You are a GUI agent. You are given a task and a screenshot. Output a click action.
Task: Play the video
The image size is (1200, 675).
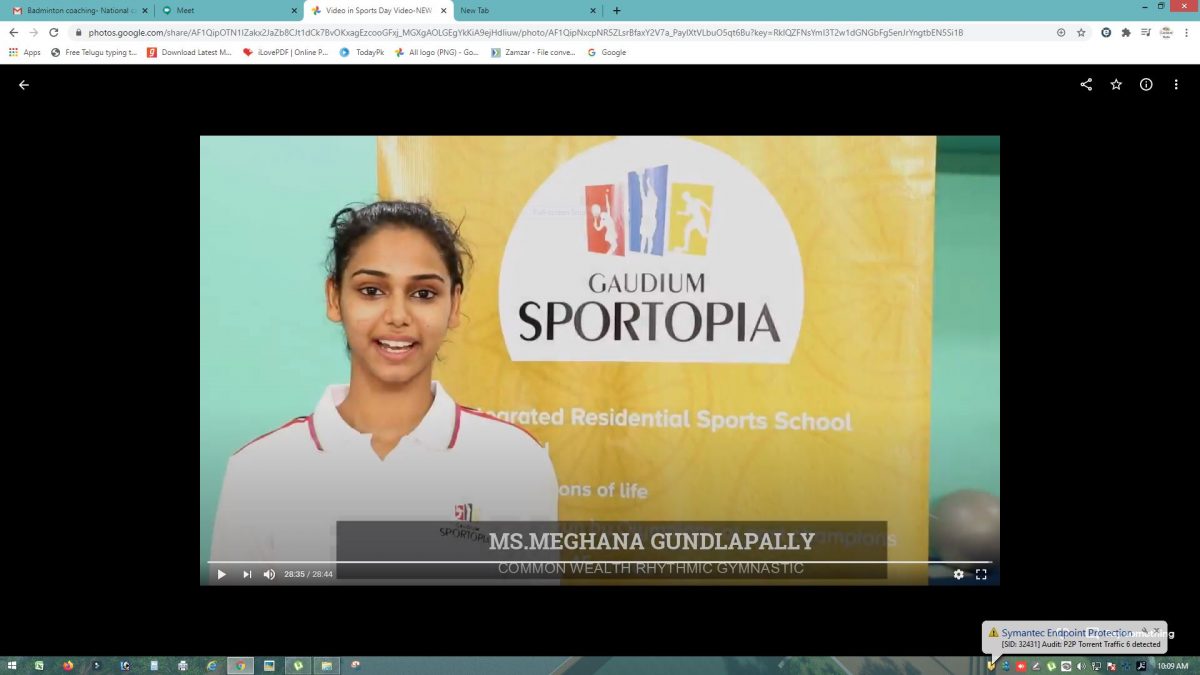point(221,574)
